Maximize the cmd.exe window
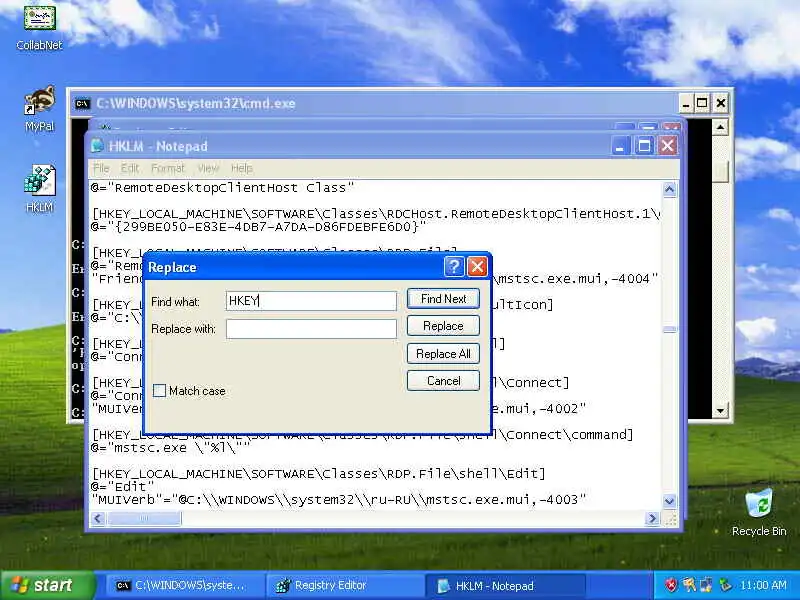This screenshot has height=600, width=800. 702,104
